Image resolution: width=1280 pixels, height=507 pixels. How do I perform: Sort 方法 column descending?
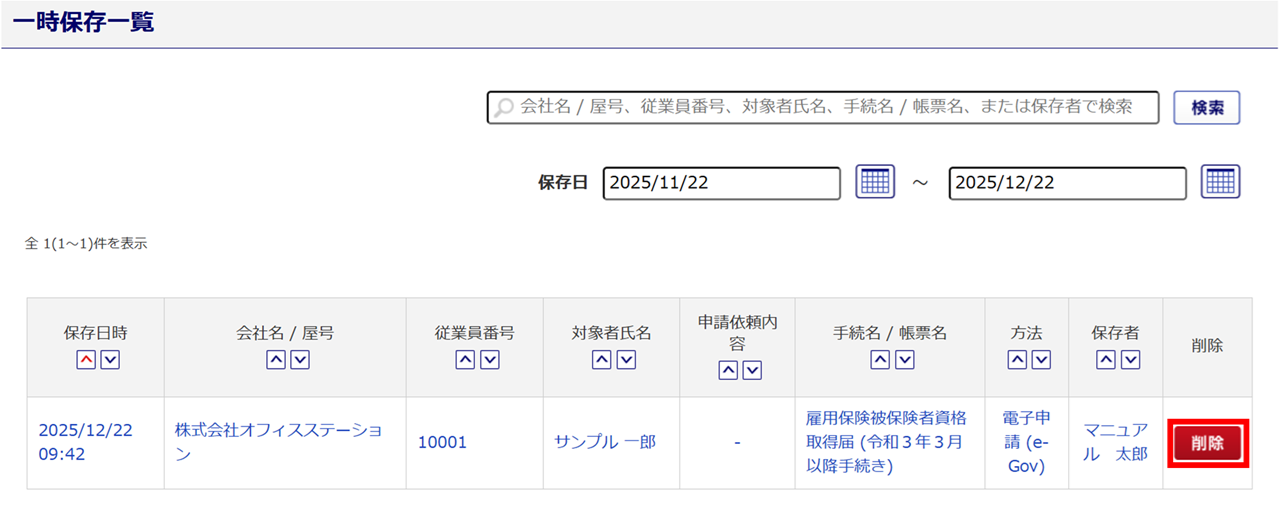1041,360
